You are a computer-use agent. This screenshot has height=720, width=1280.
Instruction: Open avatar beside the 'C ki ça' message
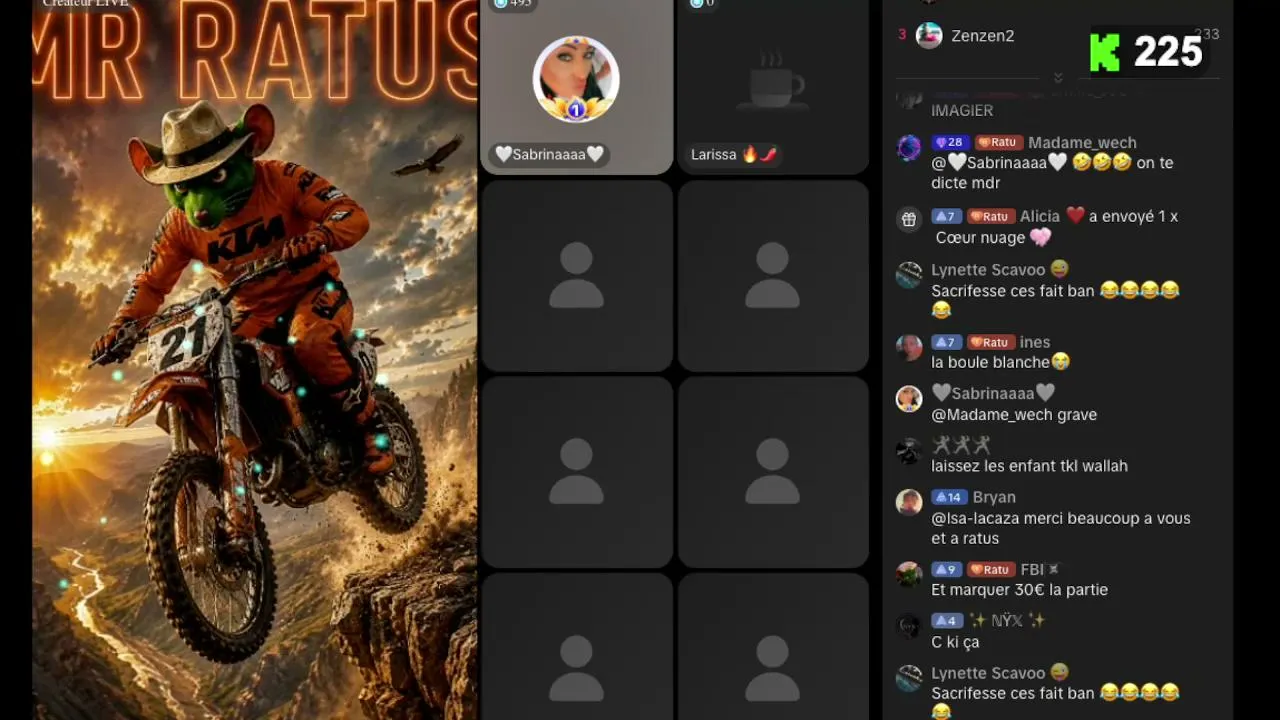[909, 626]
